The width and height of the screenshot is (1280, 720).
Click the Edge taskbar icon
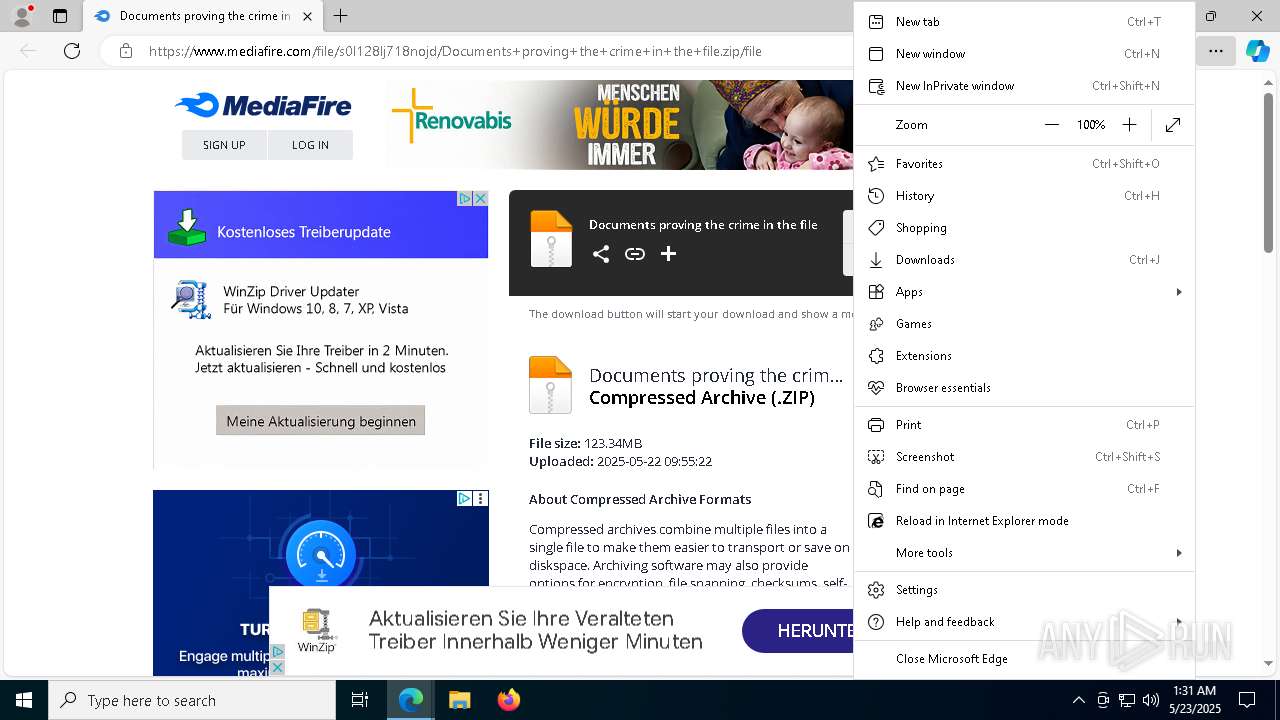(x=411, y=700)
